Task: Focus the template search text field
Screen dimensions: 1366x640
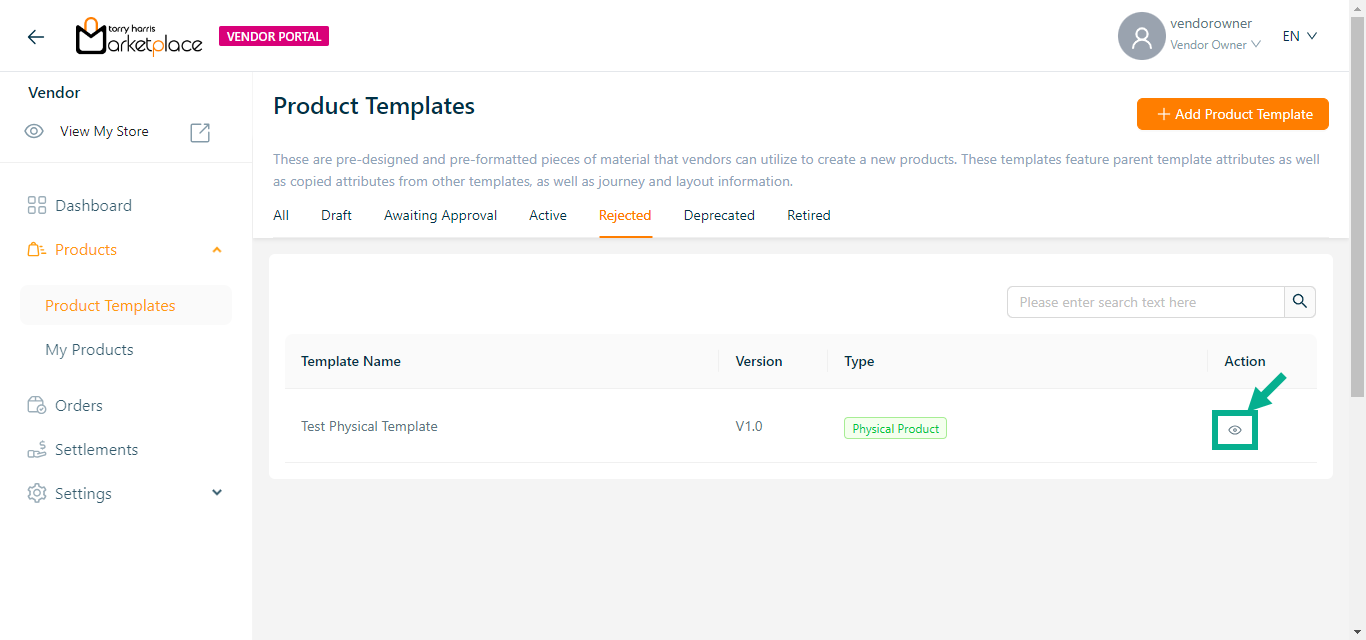Action: (1145, 302)
